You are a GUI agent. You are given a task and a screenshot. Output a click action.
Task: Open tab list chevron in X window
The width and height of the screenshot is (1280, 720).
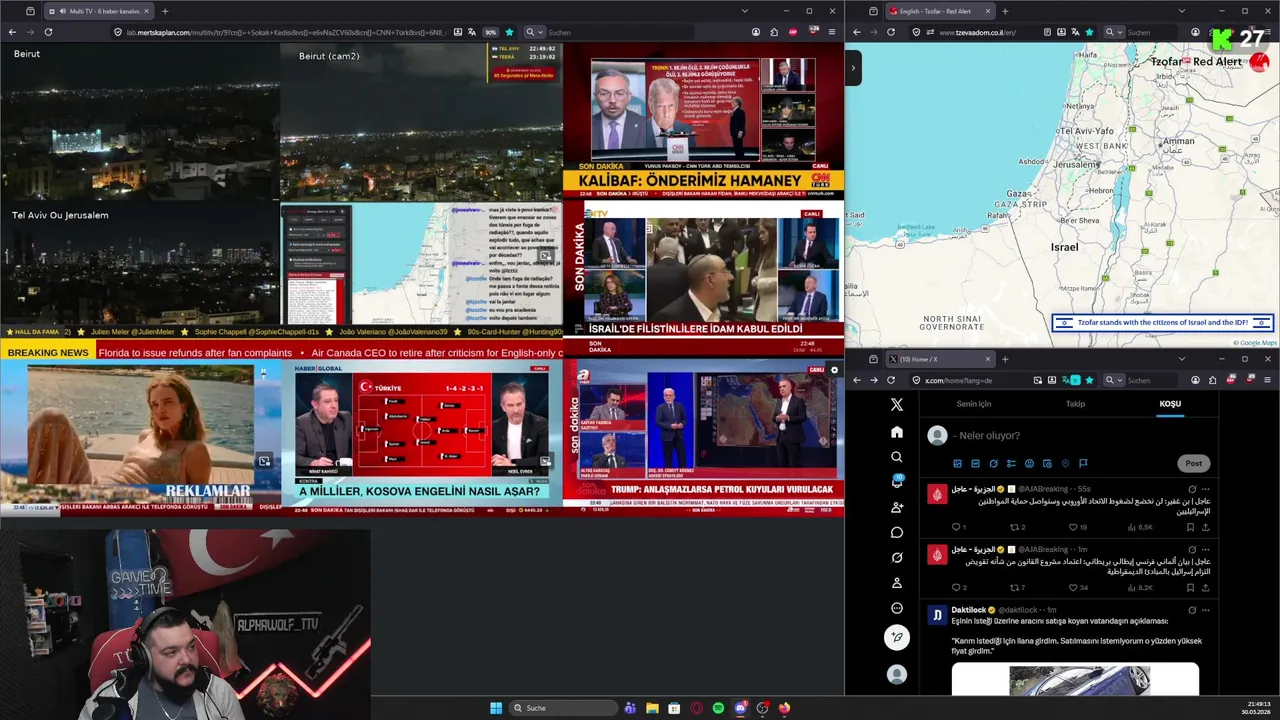pos(1181,359)
